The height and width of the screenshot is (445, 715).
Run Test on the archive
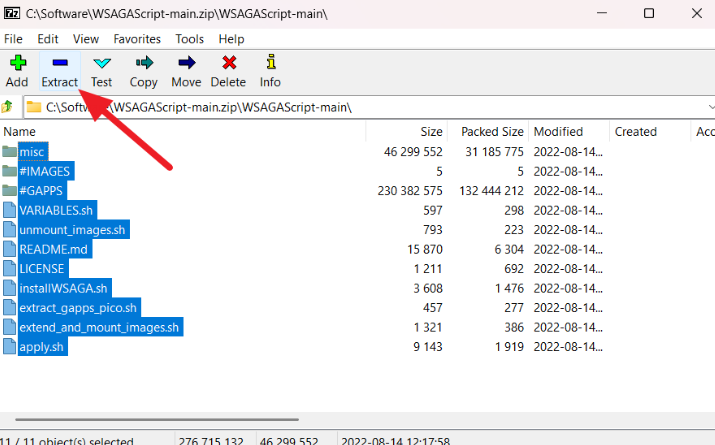101,71
